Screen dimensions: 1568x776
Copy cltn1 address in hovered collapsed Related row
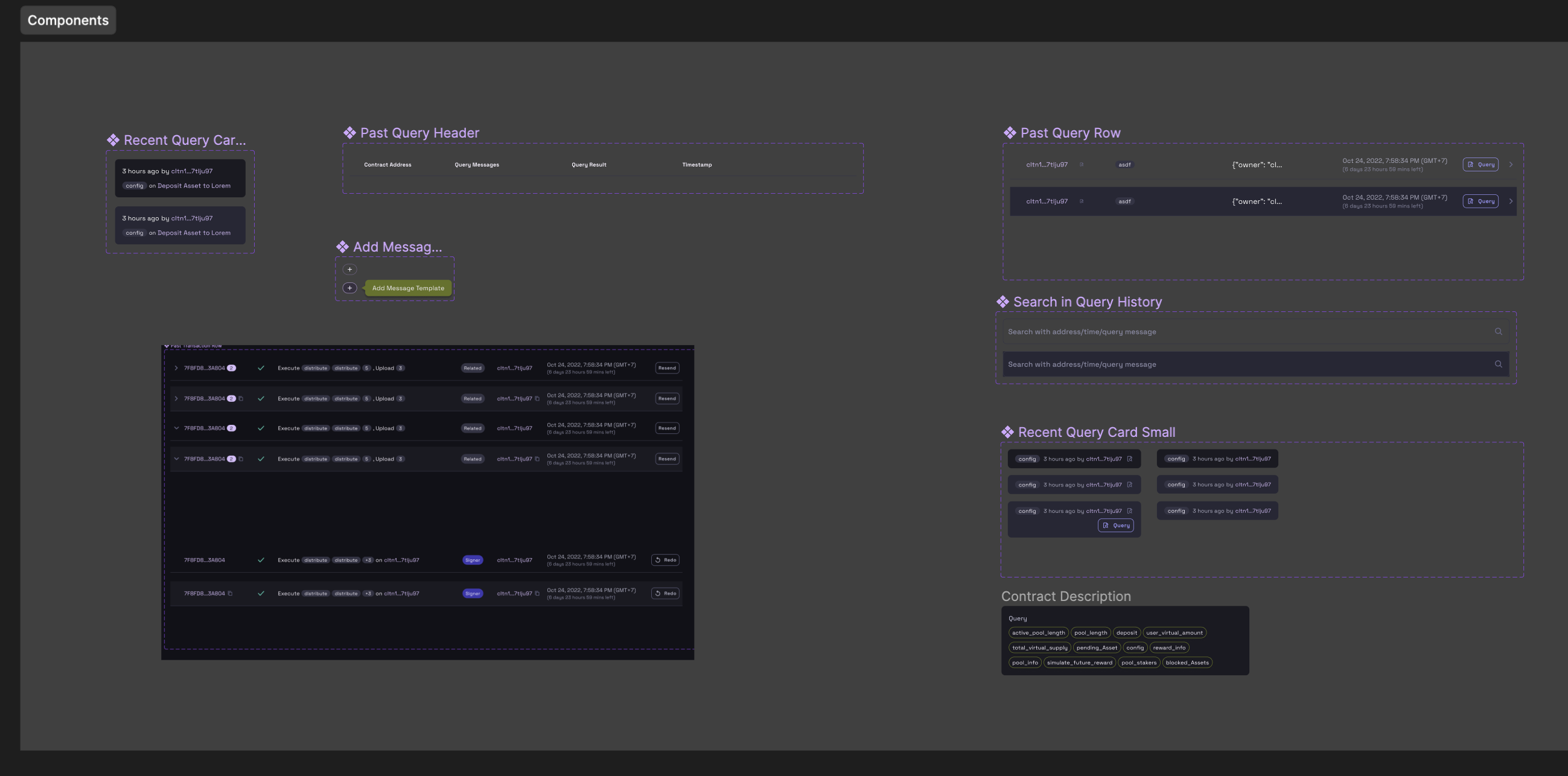[537, 399]
